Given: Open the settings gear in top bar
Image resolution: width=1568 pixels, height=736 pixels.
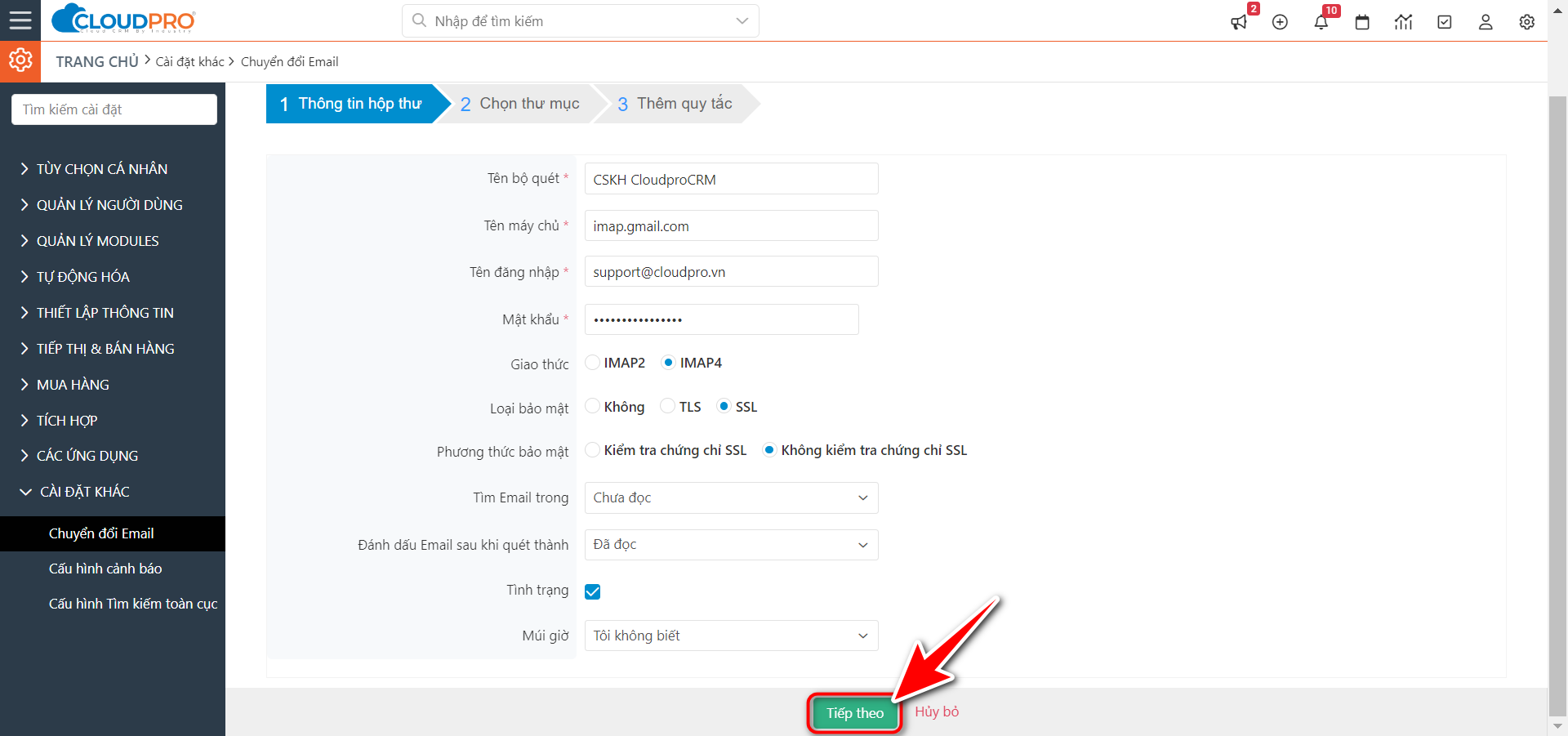Looking at the screenshot, I should click(x=1526, y=22).
